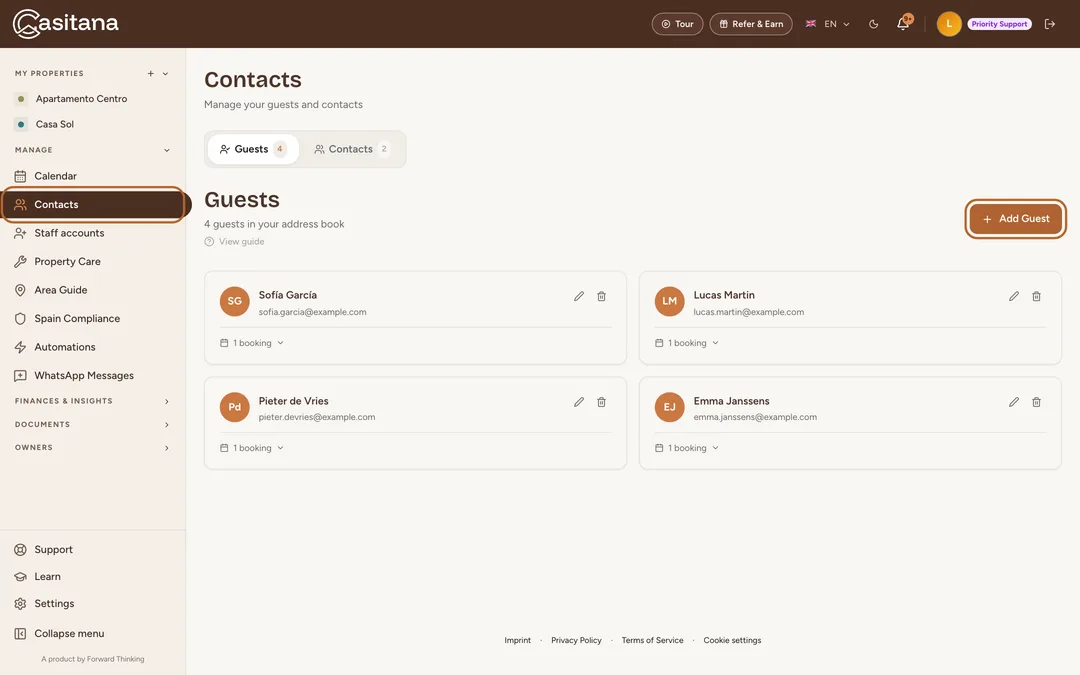Click lucas.martin@example.com email
The image size is (1080, 675).
[749, 312]
